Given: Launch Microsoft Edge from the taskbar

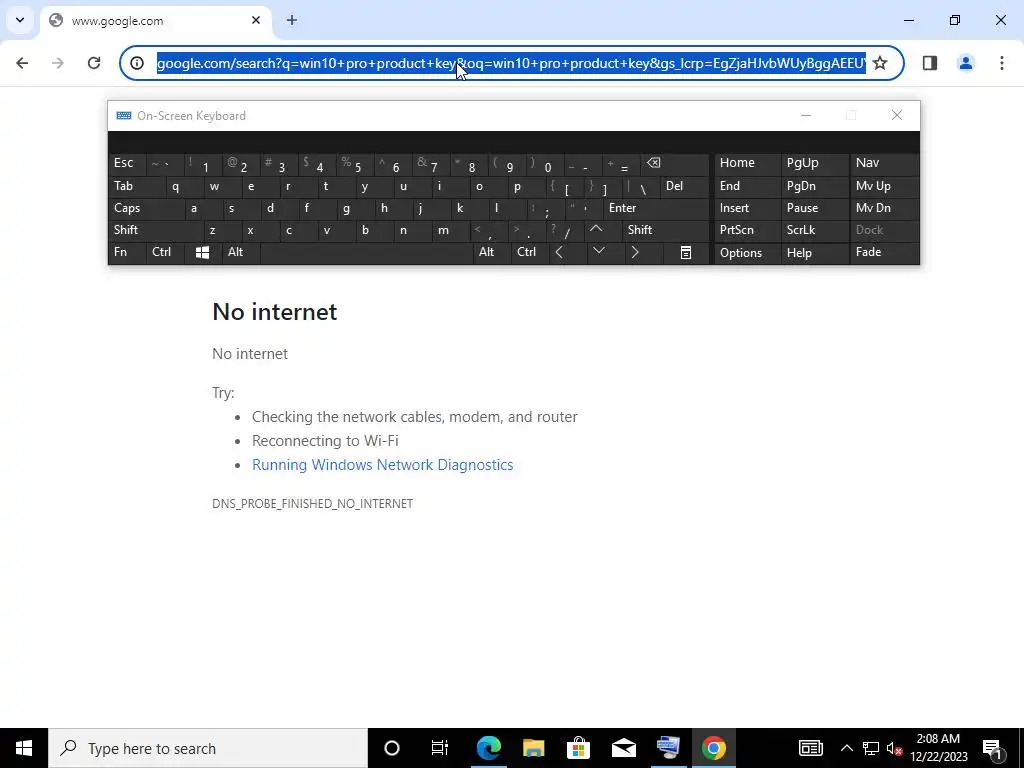Looking at the screenshot, I should [488, 748].
